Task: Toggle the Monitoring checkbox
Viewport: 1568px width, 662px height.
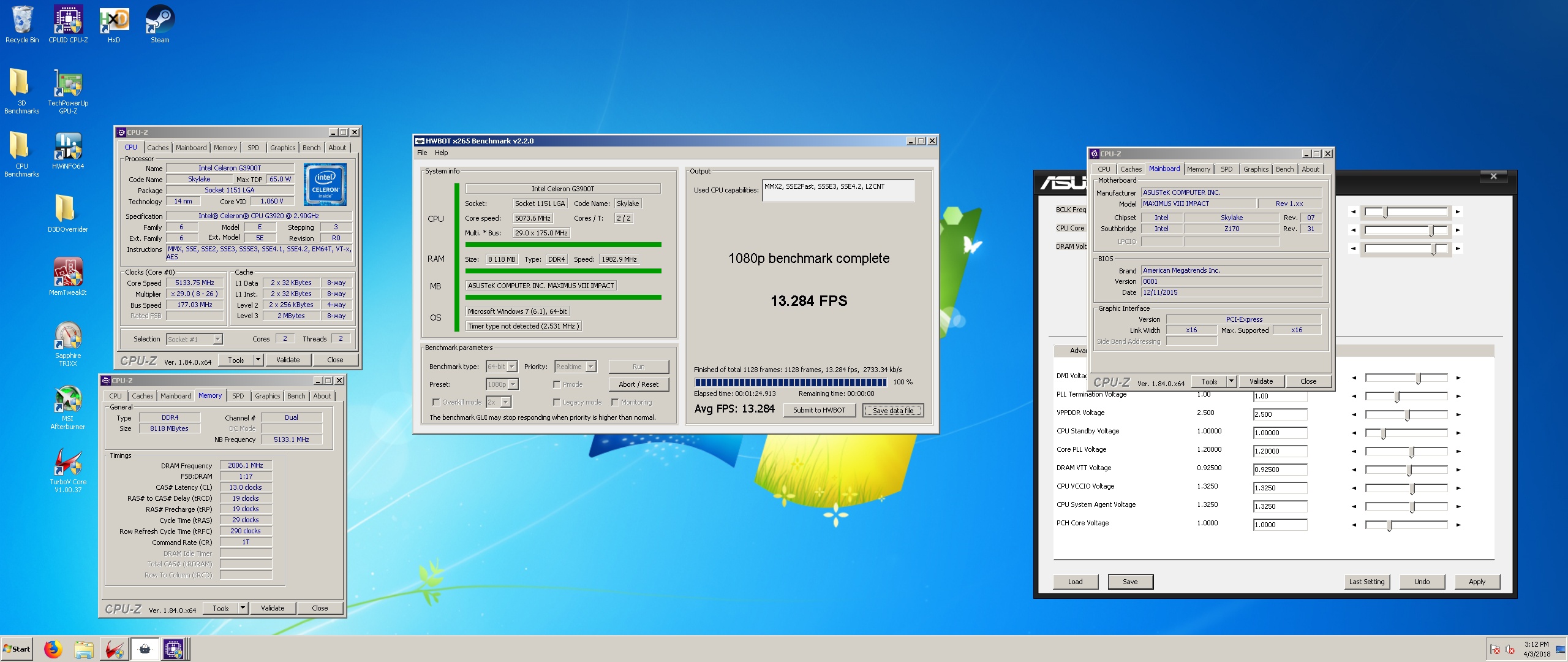Action: tap(615, 402)
